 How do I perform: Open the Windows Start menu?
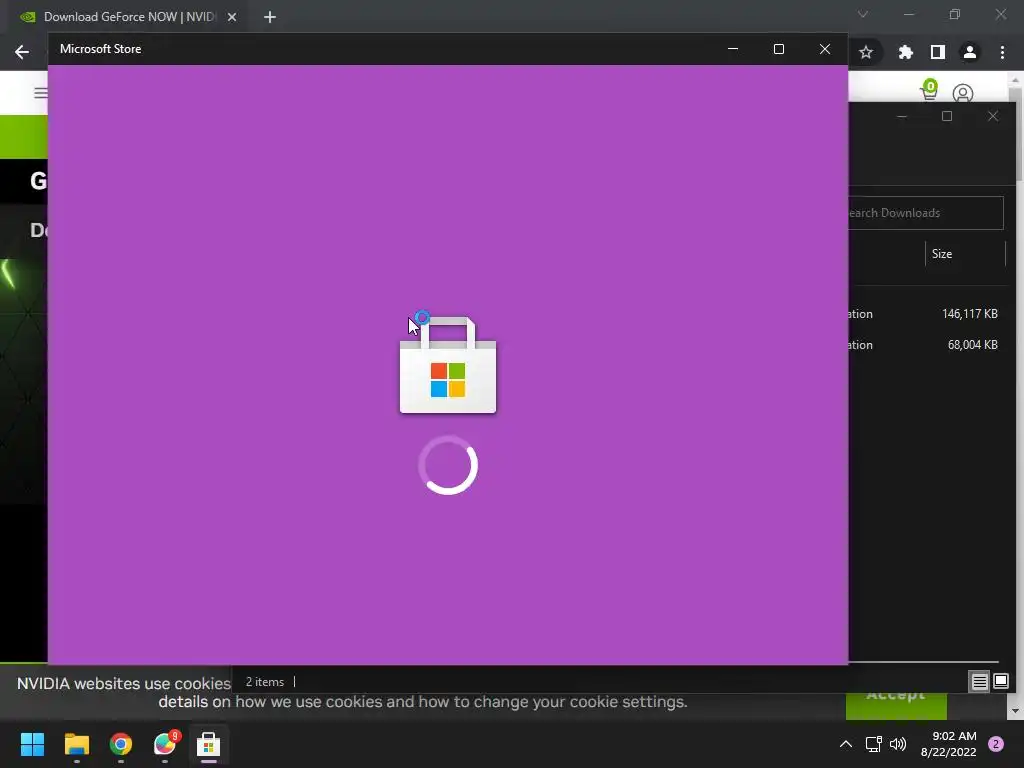pos(32,744)
